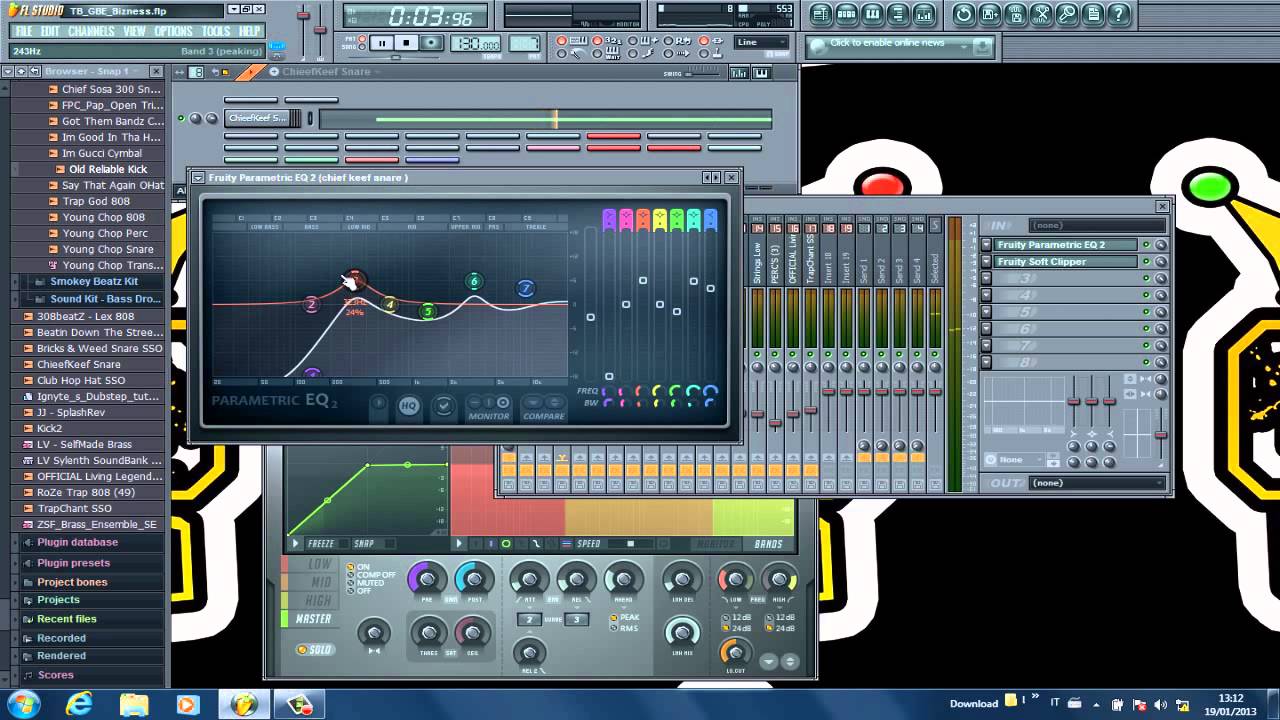This screenshot has width=1280, height=720.
Task: Click the question-mark help icon
Action: [x=1119, y=14]
